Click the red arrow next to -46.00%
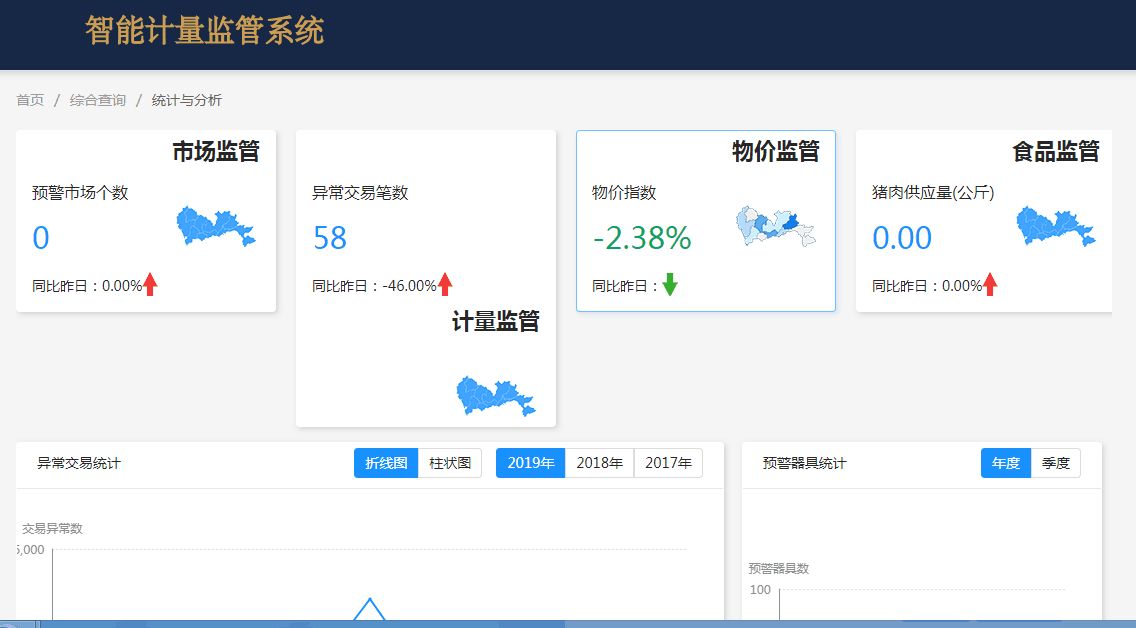Viewport: 1136px width, 628px height. click(448, 284)
